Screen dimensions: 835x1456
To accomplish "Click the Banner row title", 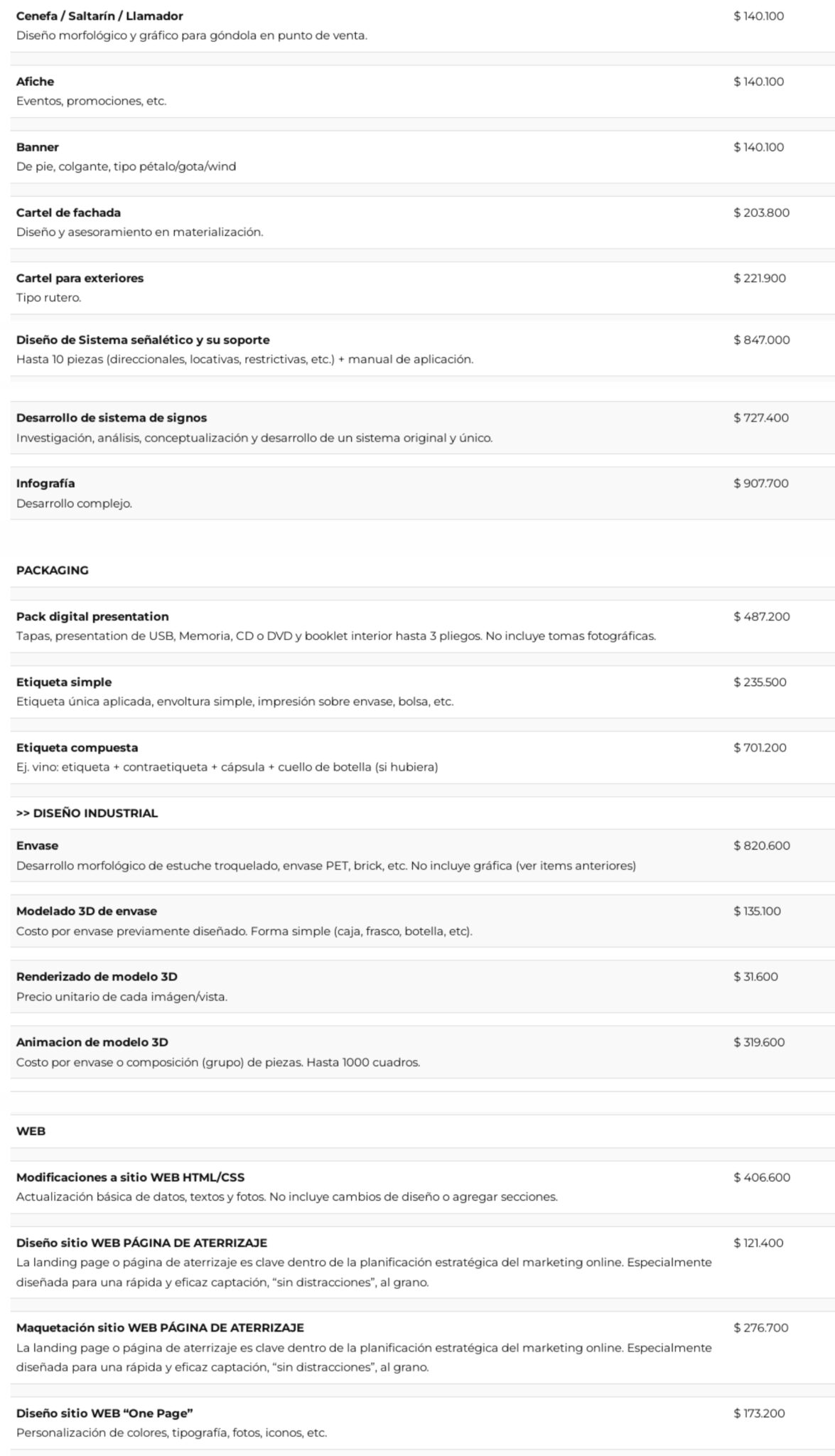I will (x=38, y=147).
